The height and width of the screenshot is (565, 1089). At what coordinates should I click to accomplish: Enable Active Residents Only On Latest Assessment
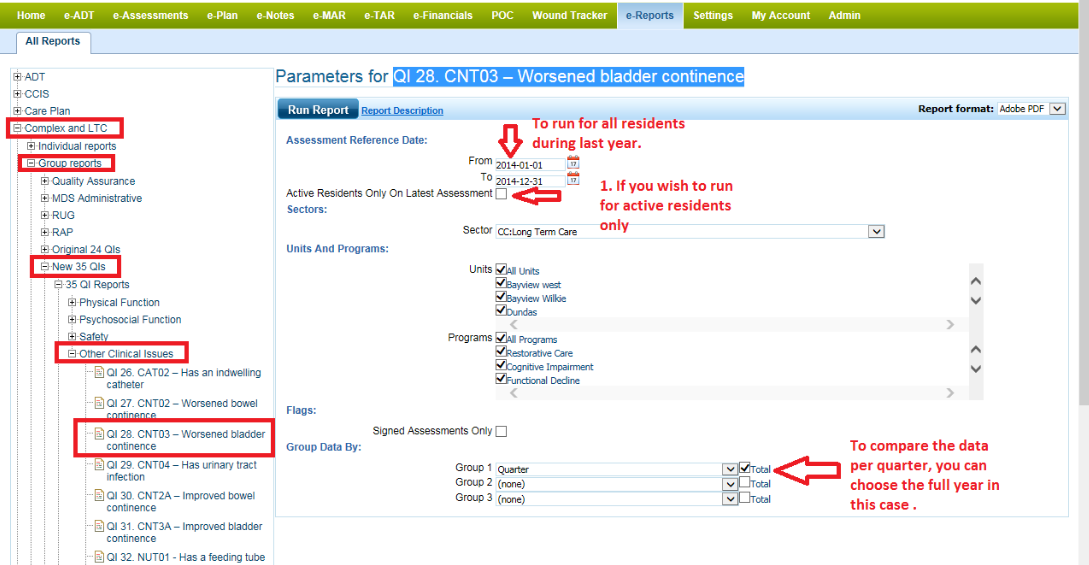pos(501,193)
